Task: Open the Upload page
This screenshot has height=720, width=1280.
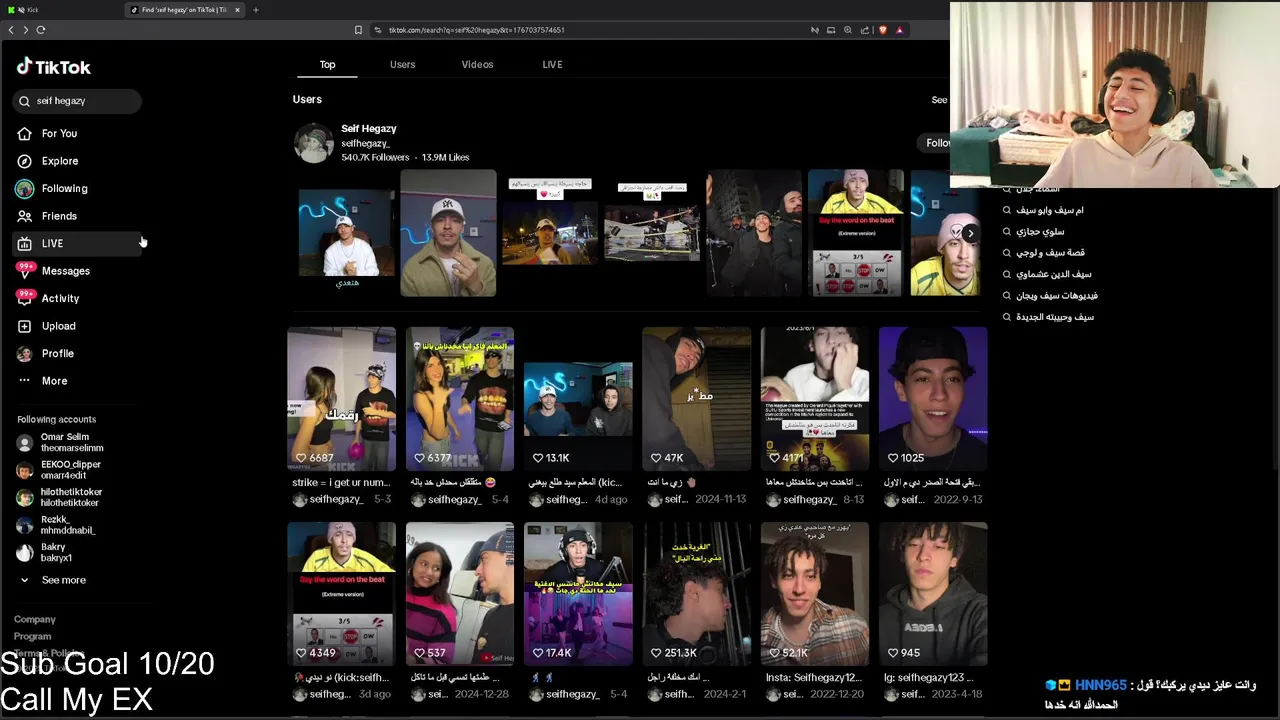Action: pos(58,326)
